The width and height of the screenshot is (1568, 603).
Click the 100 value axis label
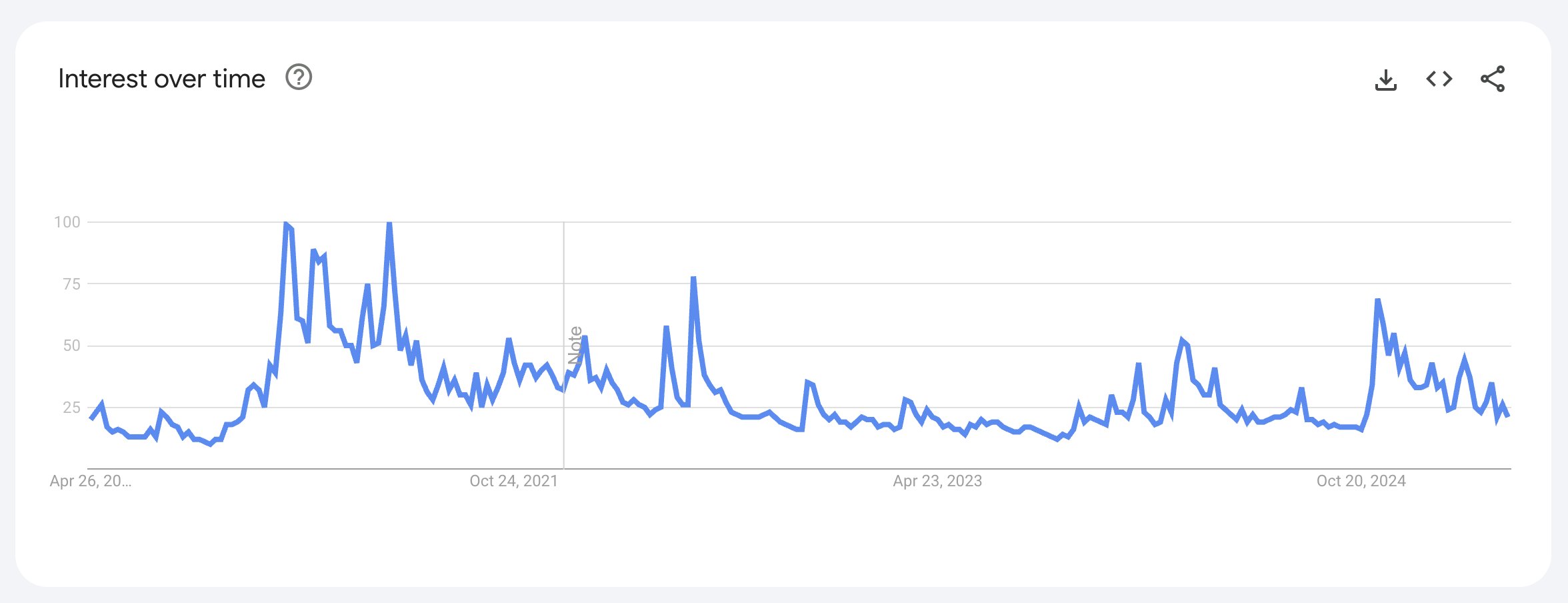pos(67,222)
